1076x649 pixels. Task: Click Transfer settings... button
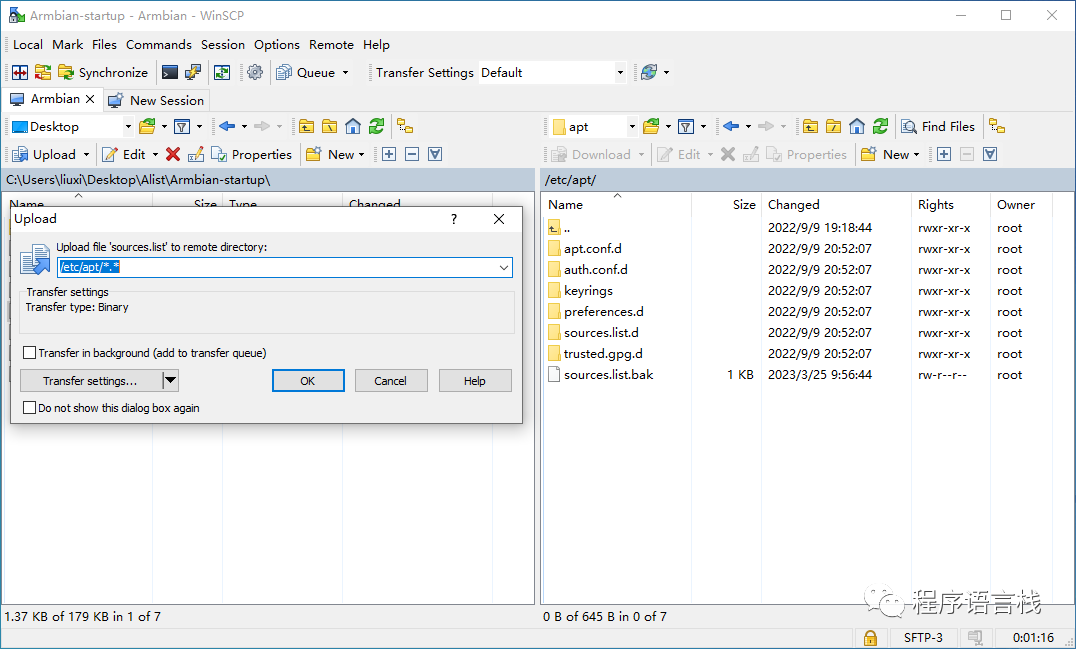pyautogui.click(x=91, y=381)
